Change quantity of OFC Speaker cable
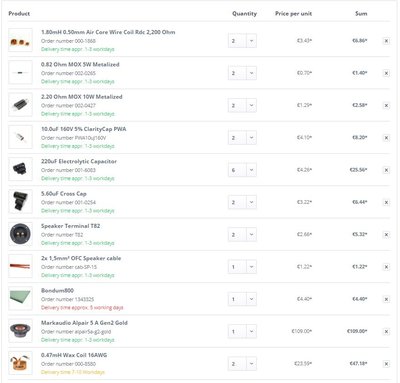The width and height of the screenshot is (400, 383). point(242,267)
